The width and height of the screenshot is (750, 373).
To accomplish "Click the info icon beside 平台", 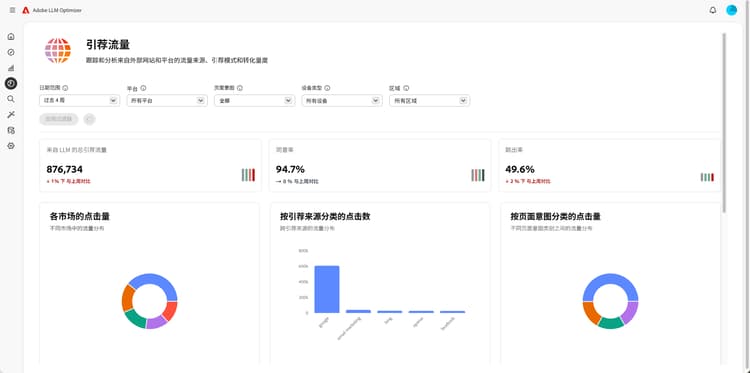I will click(143, 88).
